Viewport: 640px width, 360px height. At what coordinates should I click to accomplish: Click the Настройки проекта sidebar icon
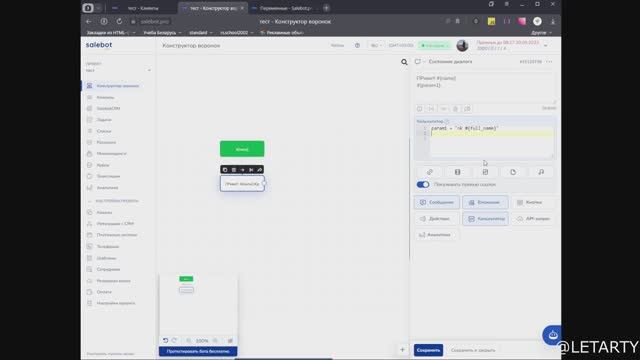click(x=89, y=303)
